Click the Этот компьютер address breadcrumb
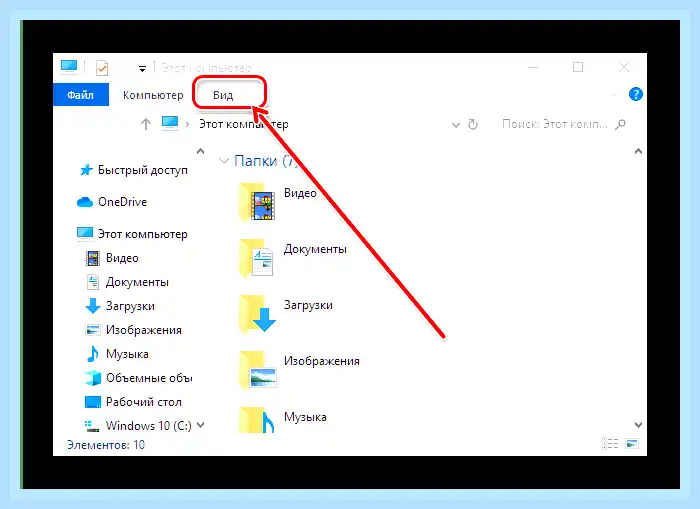The image size is (700, 509). (243, 124)
